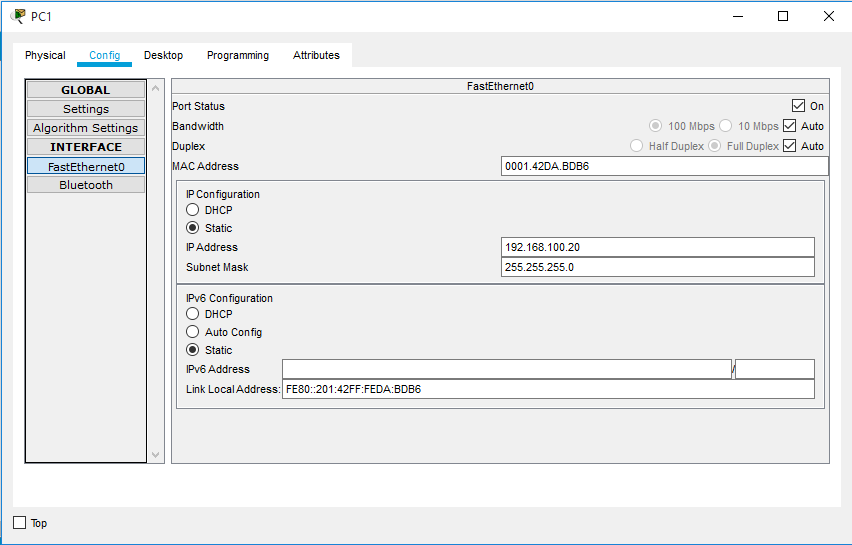This screenshot has height=545, width=852.
Task: Click the MAC Address field
Action: click(664, 166)
